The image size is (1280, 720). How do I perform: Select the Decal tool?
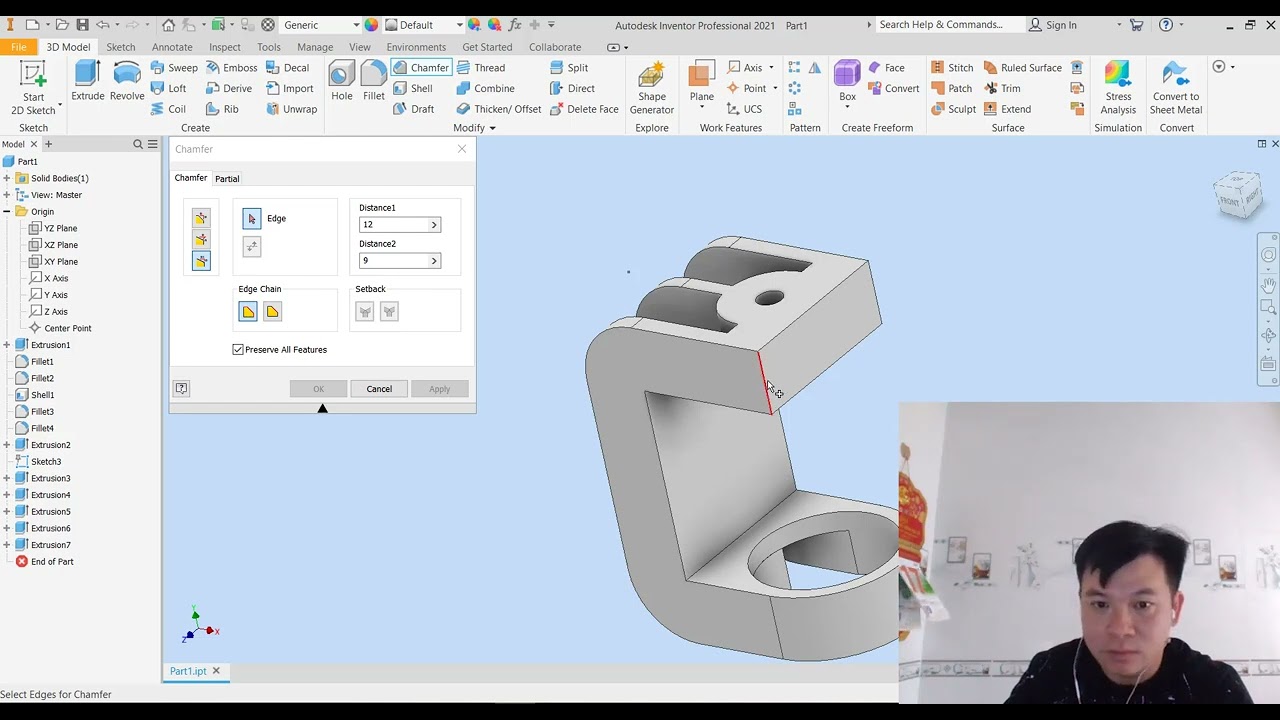pyautogui.click(x=287, y=68)
